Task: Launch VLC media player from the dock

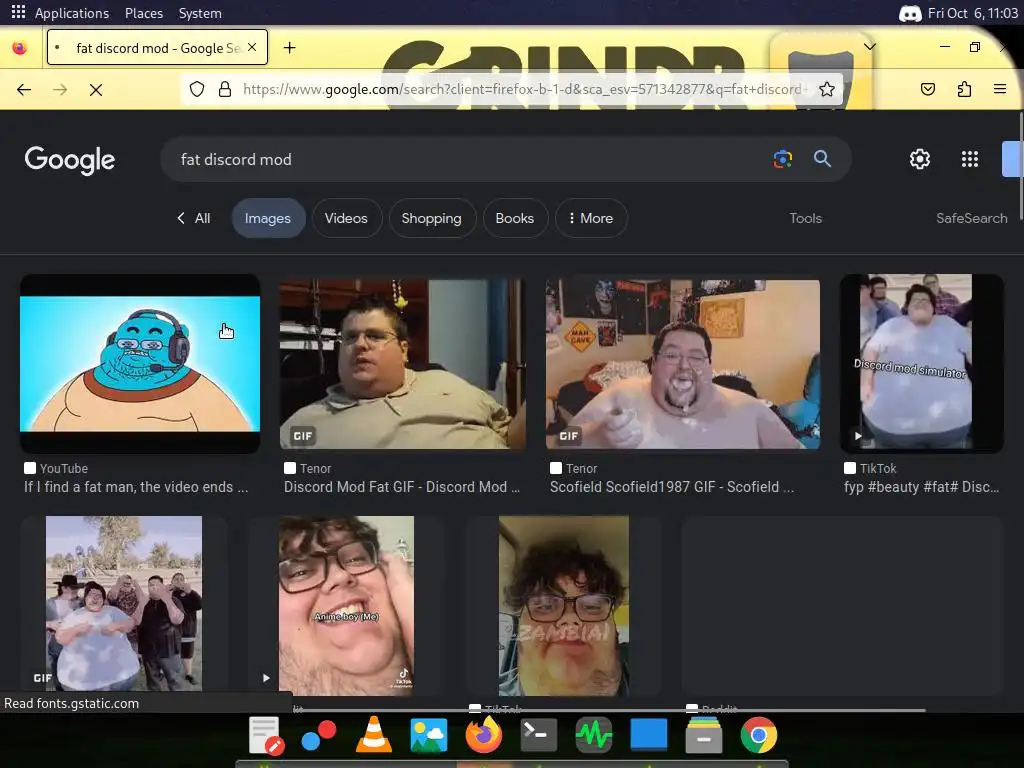Action: click(x=374, y=735)
